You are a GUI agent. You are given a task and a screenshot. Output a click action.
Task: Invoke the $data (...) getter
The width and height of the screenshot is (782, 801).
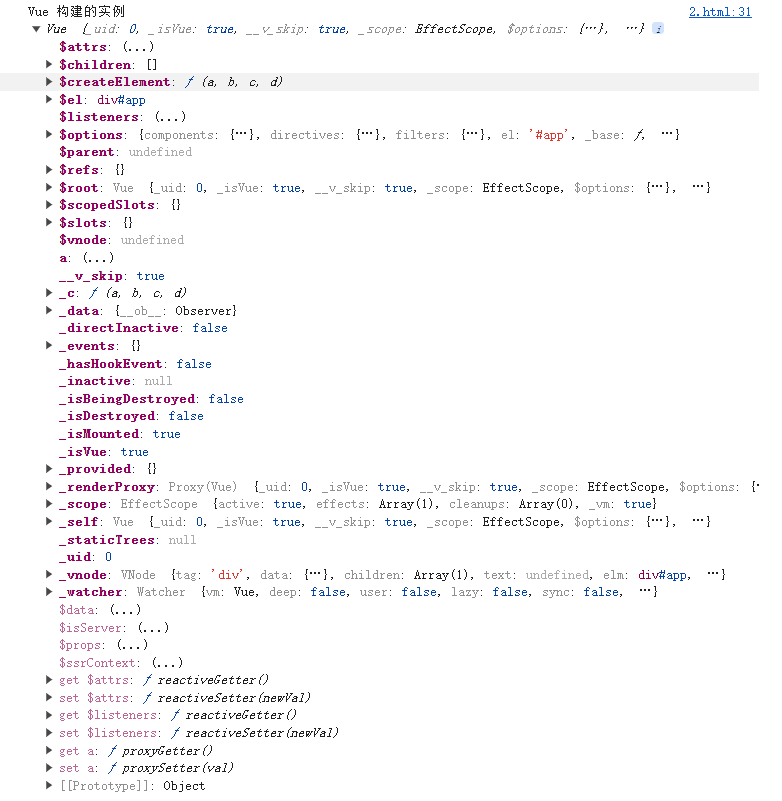click(125, 609)
